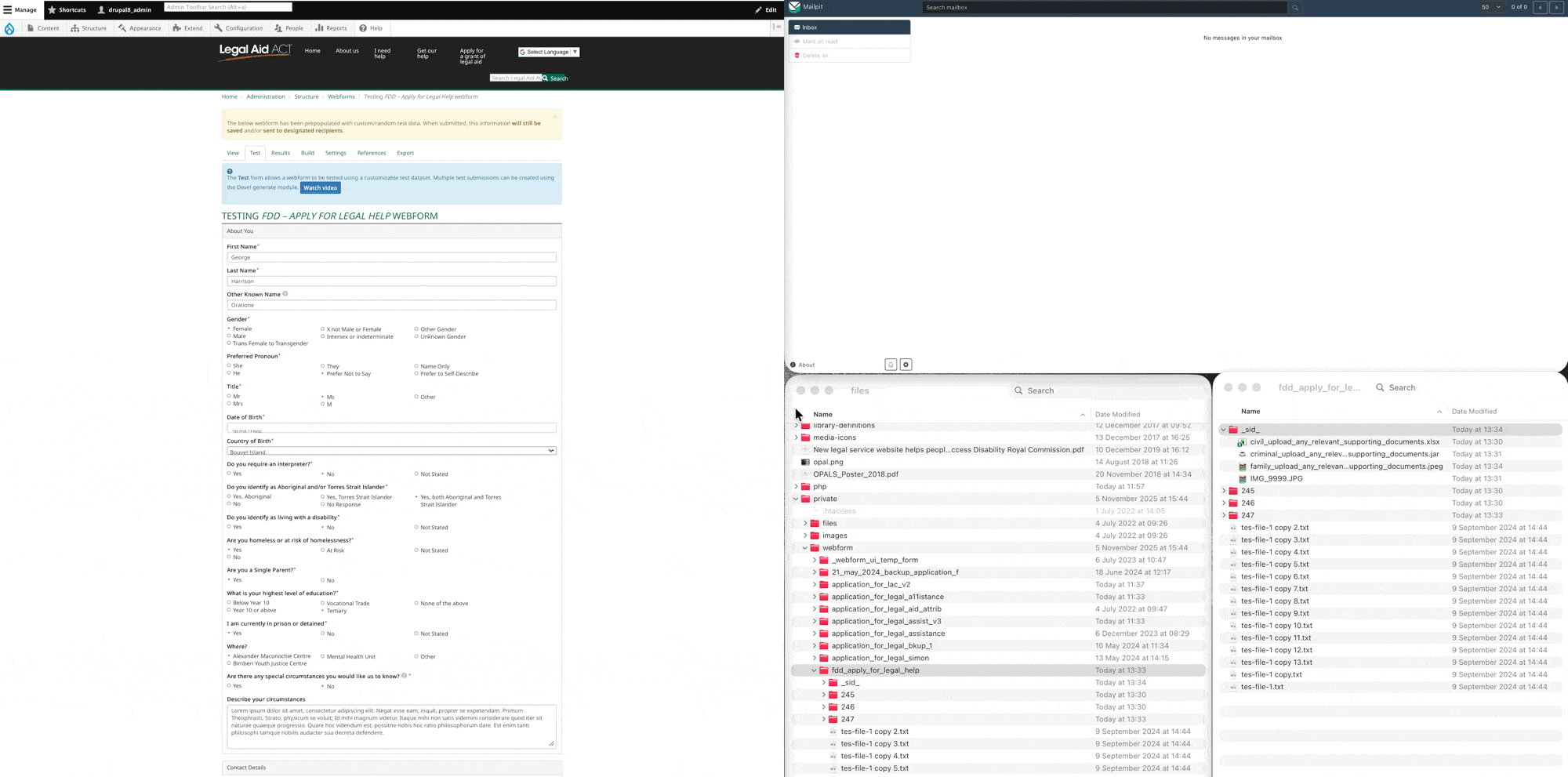Click the Watch video button
Viewport: 1568px width, 777px height.
(320, 188)
